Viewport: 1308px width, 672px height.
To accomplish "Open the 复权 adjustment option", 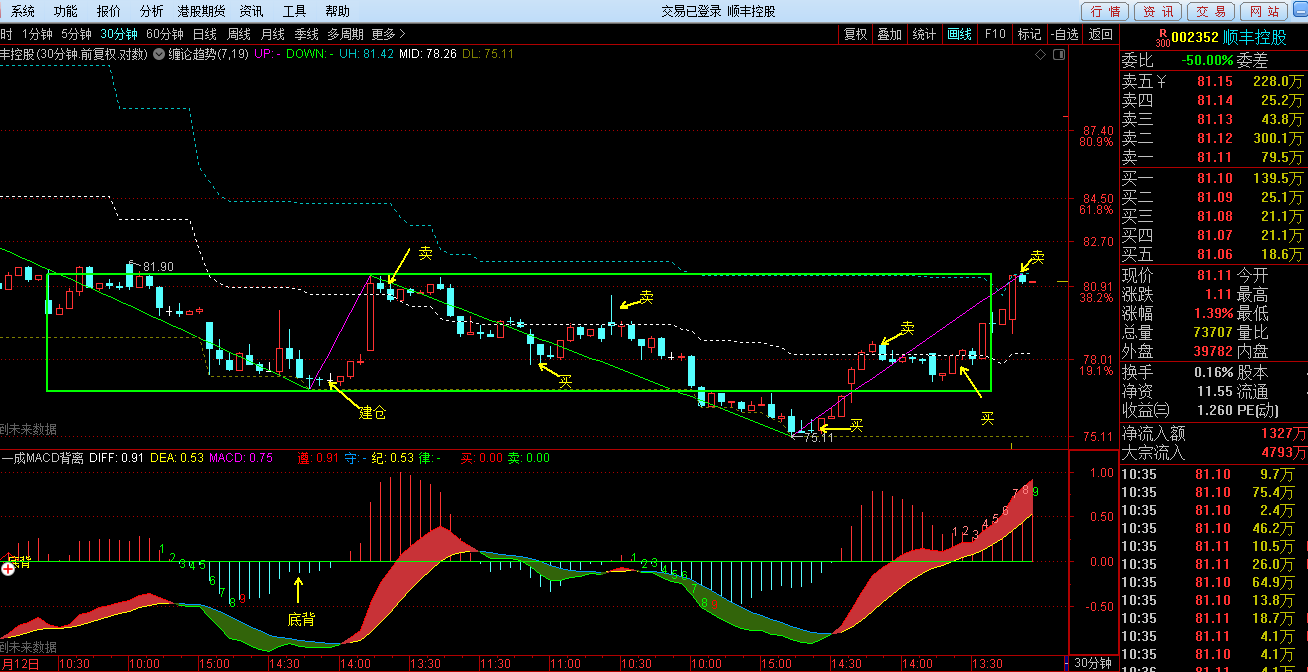I will (x=855, y=33).
